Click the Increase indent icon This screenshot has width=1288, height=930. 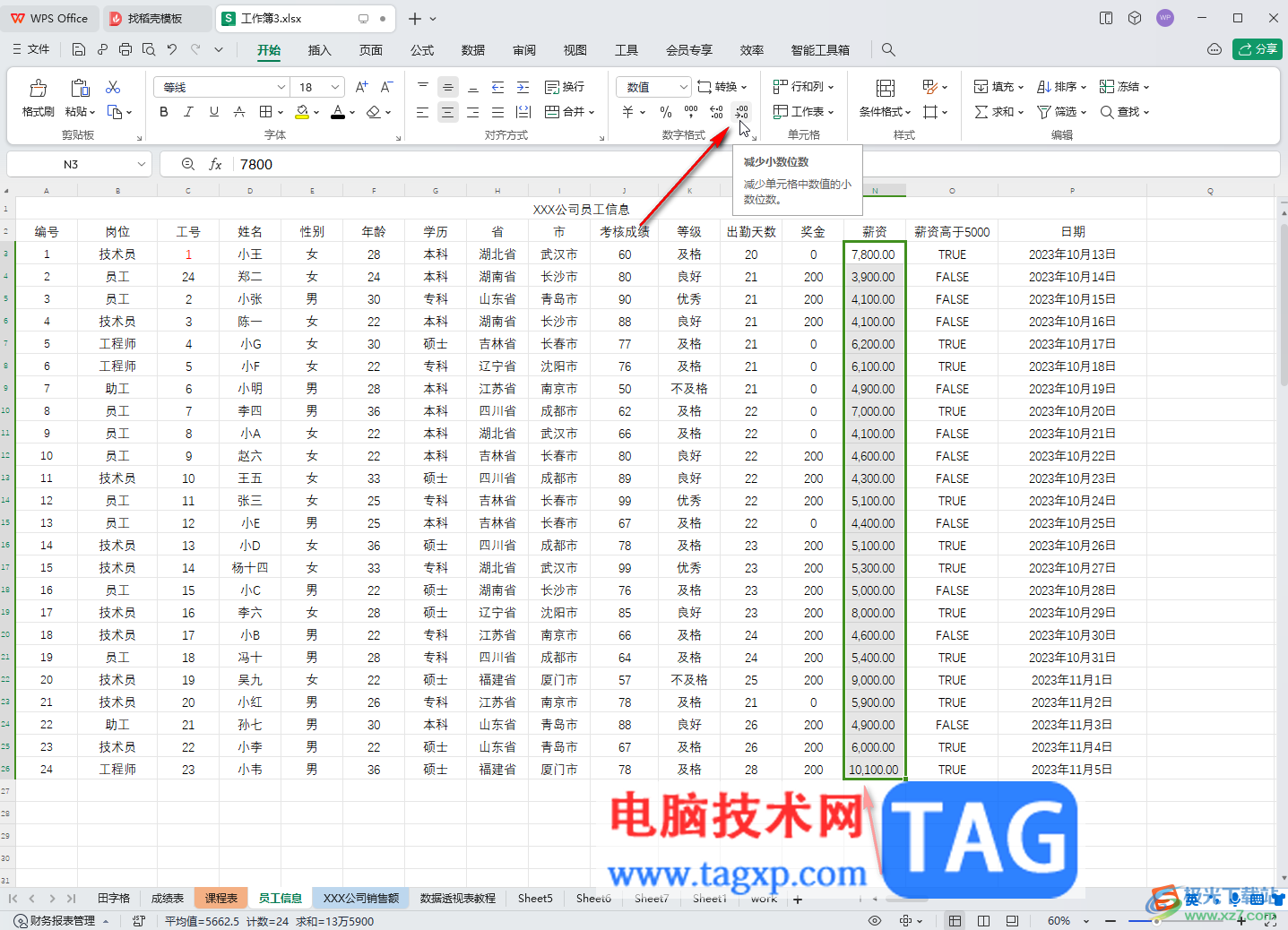pos(523,87)
